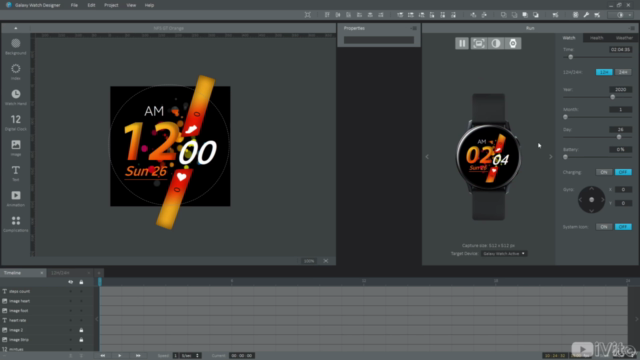Switch to the 12H/24H timeline tab

coord(60,273)
